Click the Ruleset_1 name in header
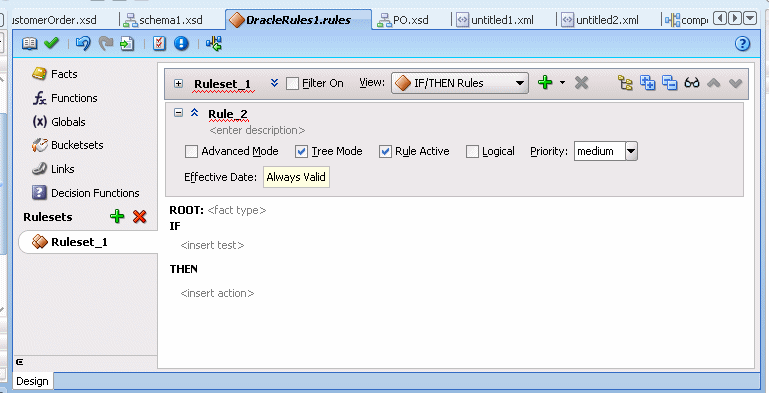 (223, 84)
